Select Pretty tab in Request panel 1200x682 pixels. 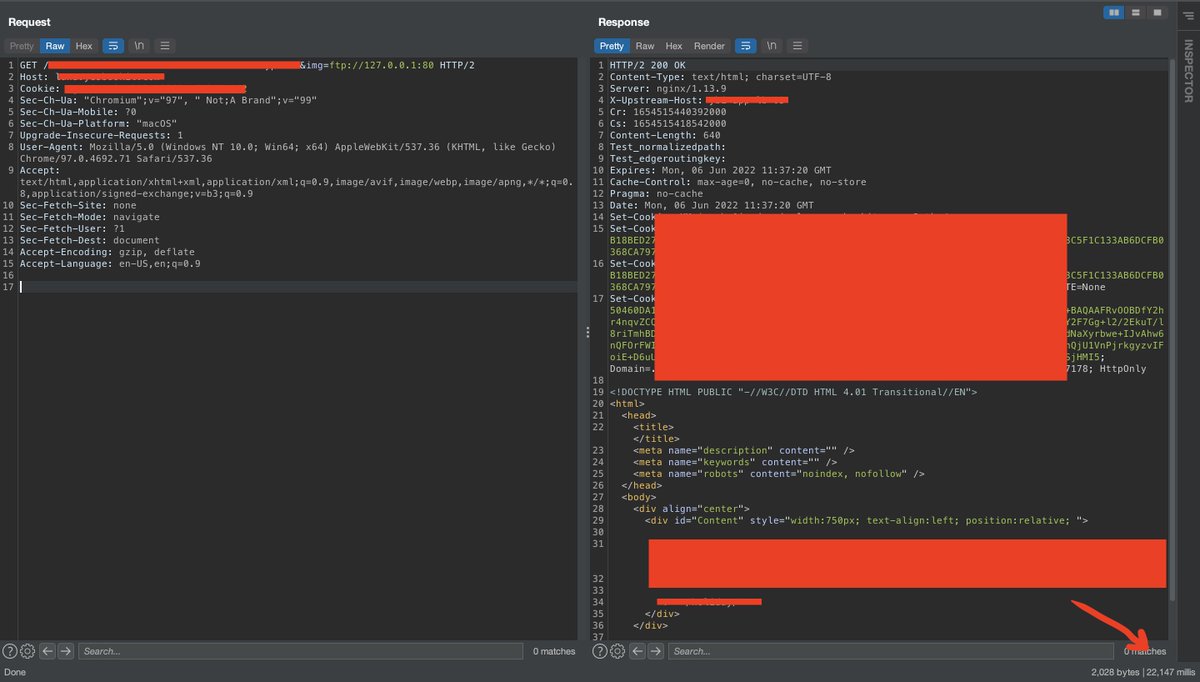22,46
